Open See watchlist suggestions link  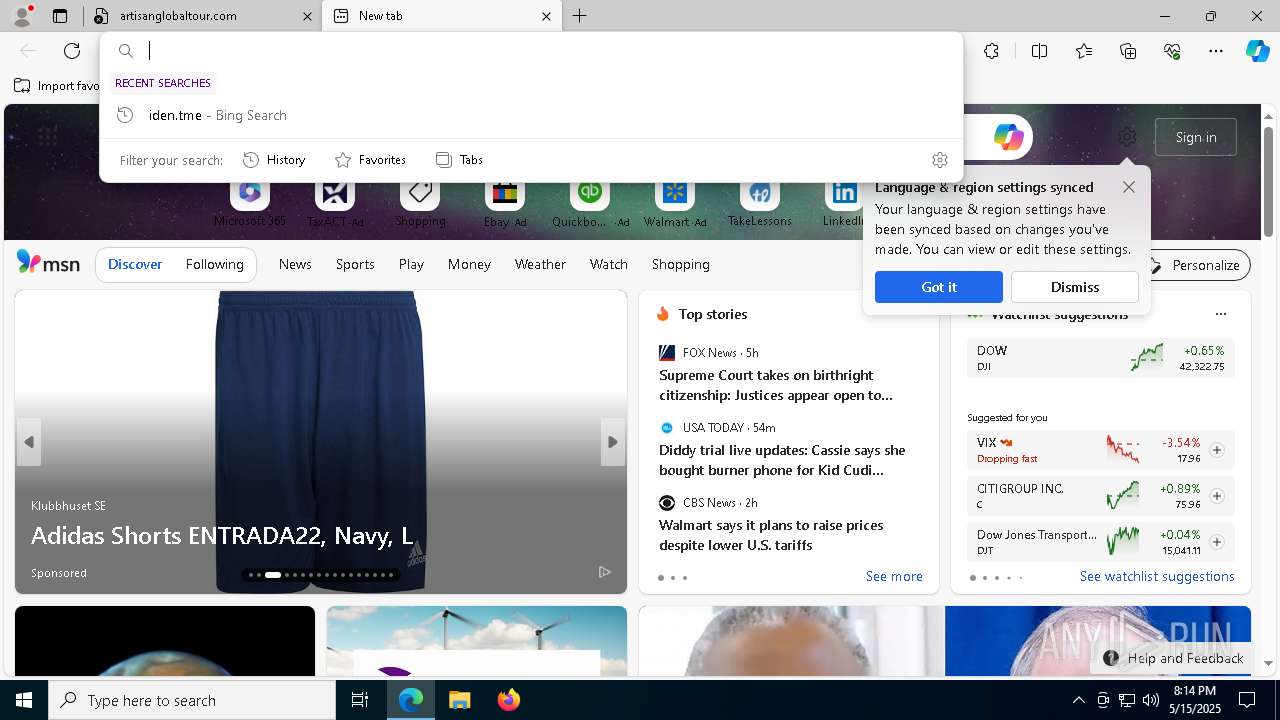(1157, 576)
